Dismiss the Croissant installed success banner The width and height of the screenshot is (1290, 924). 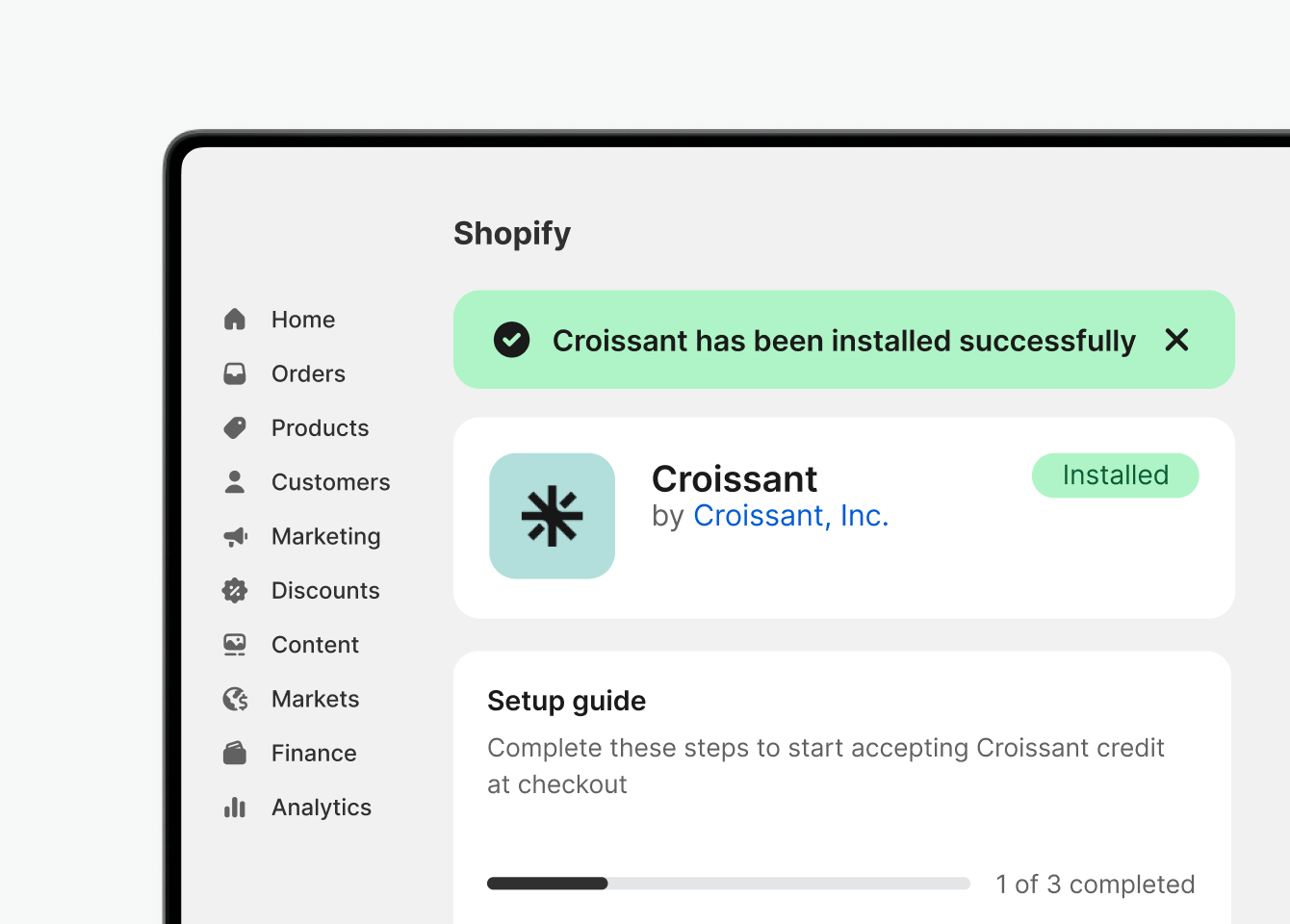tap(1176, 340)
